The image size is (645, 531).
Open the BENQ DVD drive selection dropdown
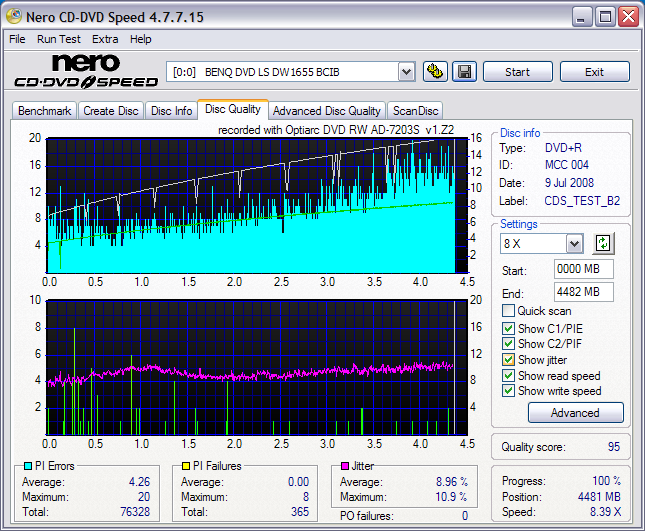405,72
